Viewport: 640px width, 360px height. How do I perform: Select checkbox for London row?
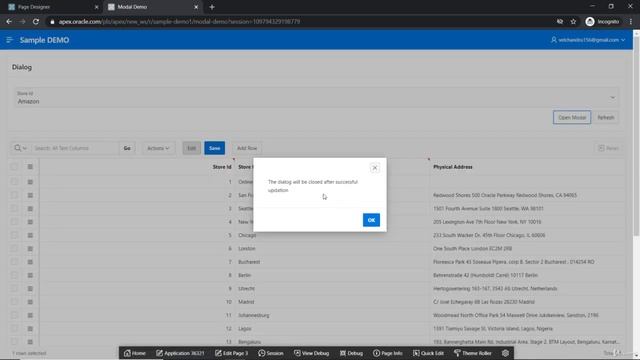[14, 249]
